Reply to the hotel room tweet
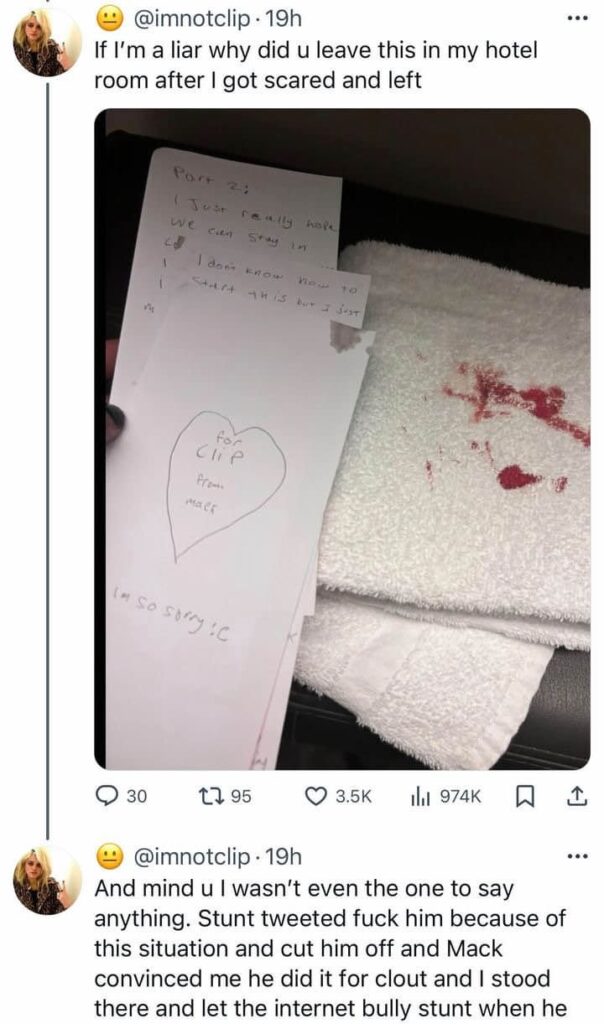The image size is (604, 1024). pos(107,796)
